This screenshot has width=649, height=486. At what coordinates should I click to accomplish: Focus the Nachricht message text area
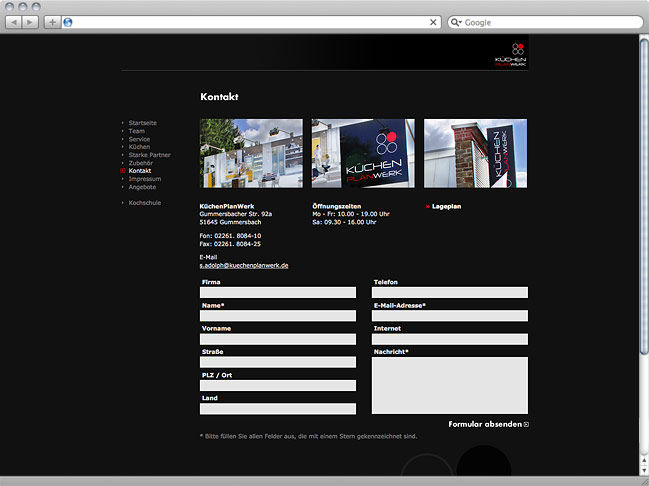449,385
